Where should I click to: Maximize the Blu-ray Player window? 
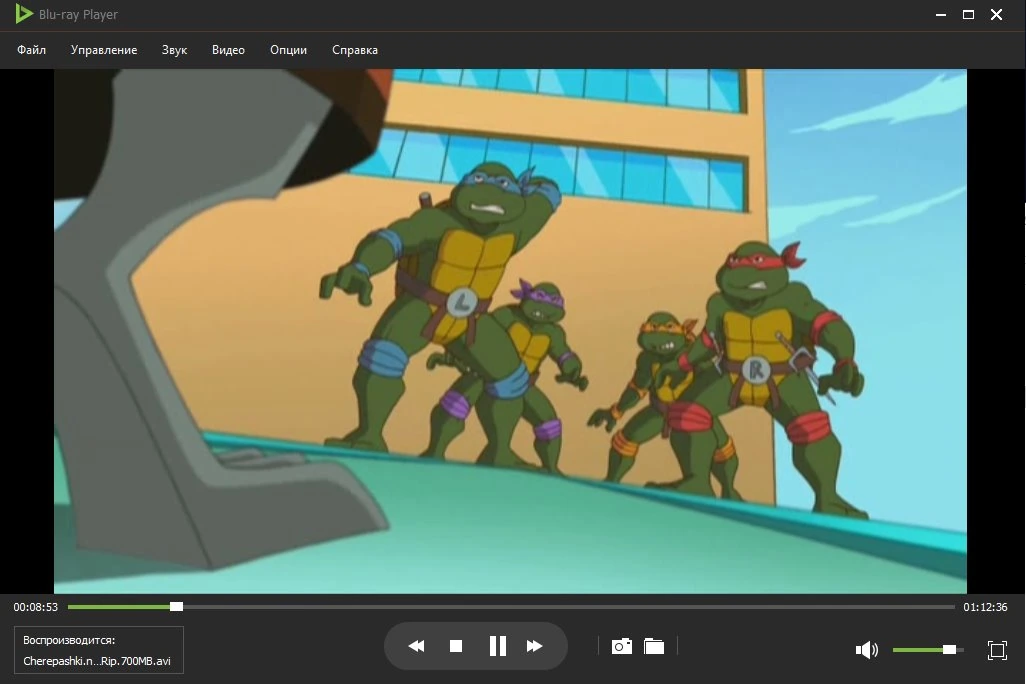click(968, 14)
